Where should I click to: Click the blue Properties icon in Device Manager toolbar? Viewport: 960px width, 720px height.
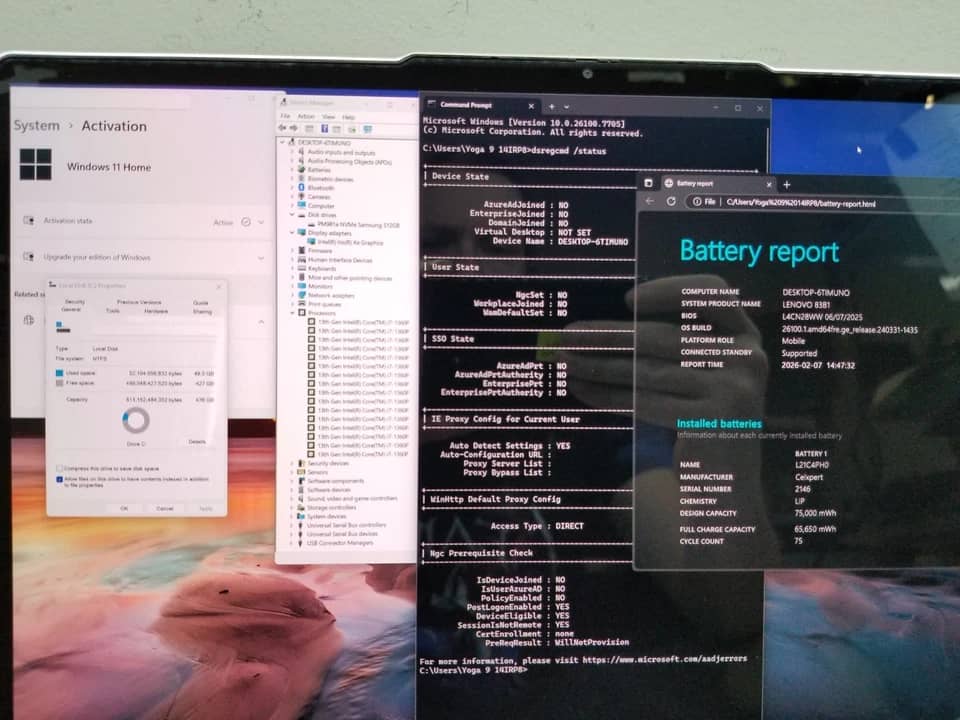[324, 129]
